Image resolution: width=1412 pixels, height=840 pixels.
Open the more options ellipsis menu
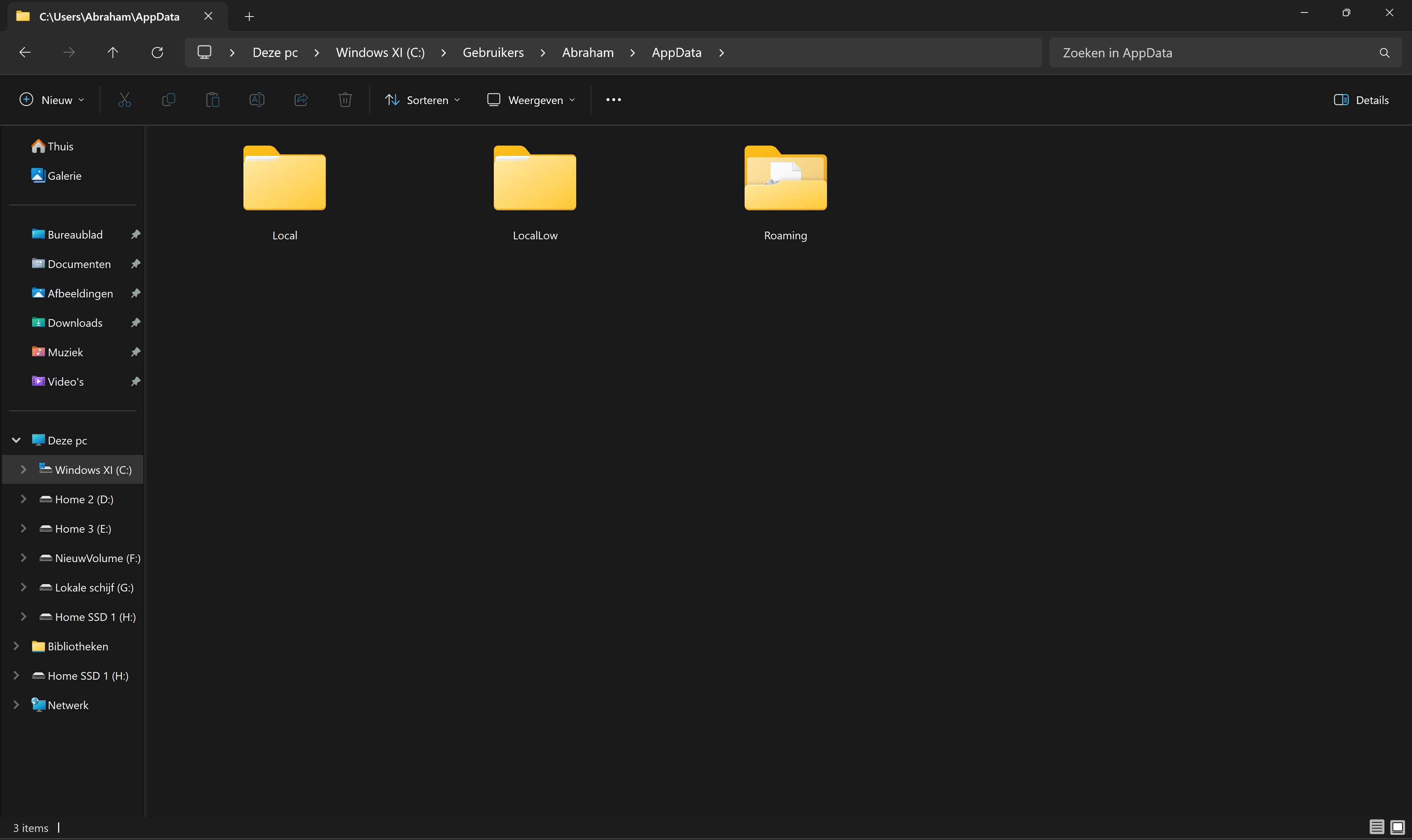pyautogui.click(x=613, y=100)
